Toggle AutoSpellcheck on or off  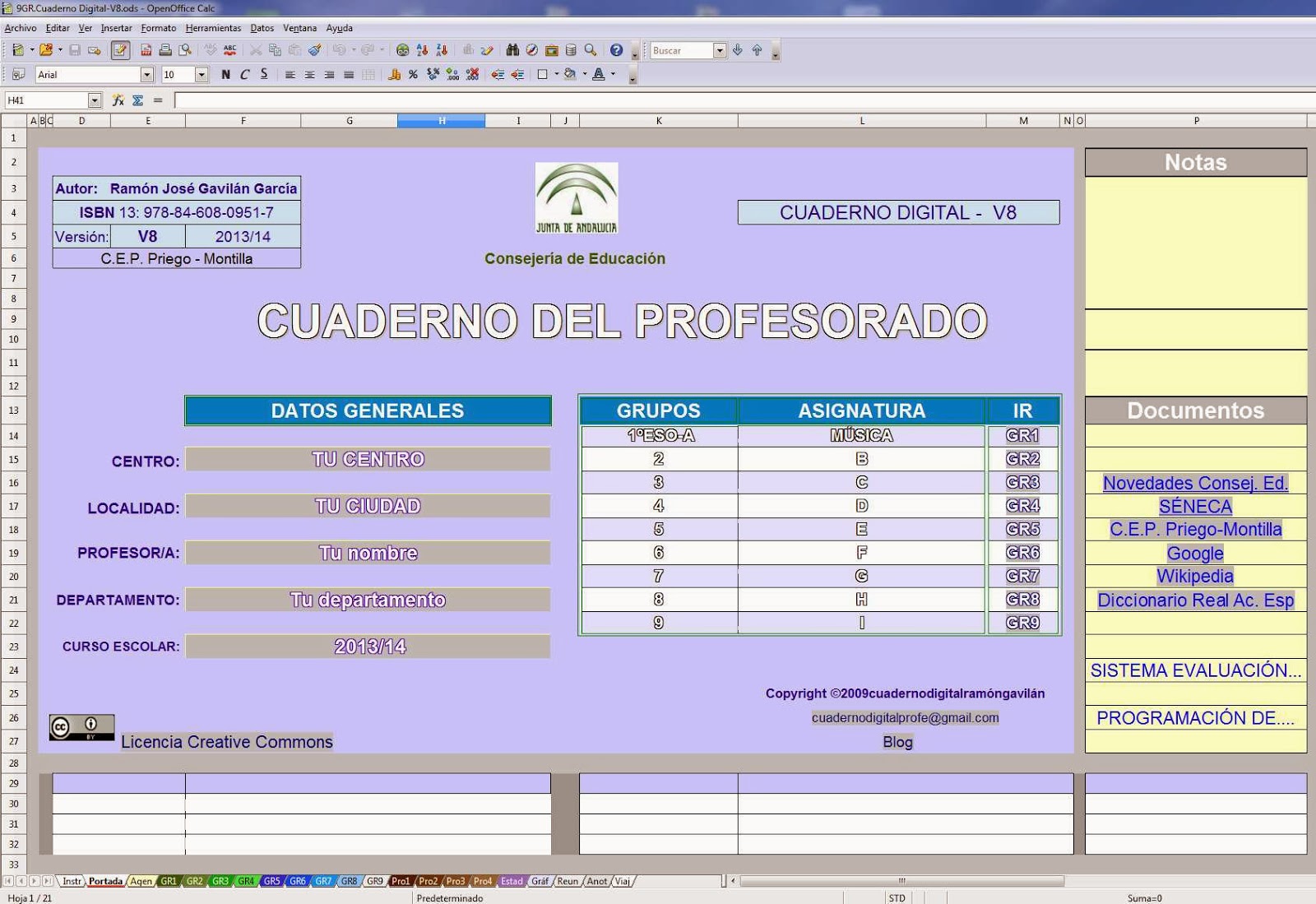tap(230, 50)
